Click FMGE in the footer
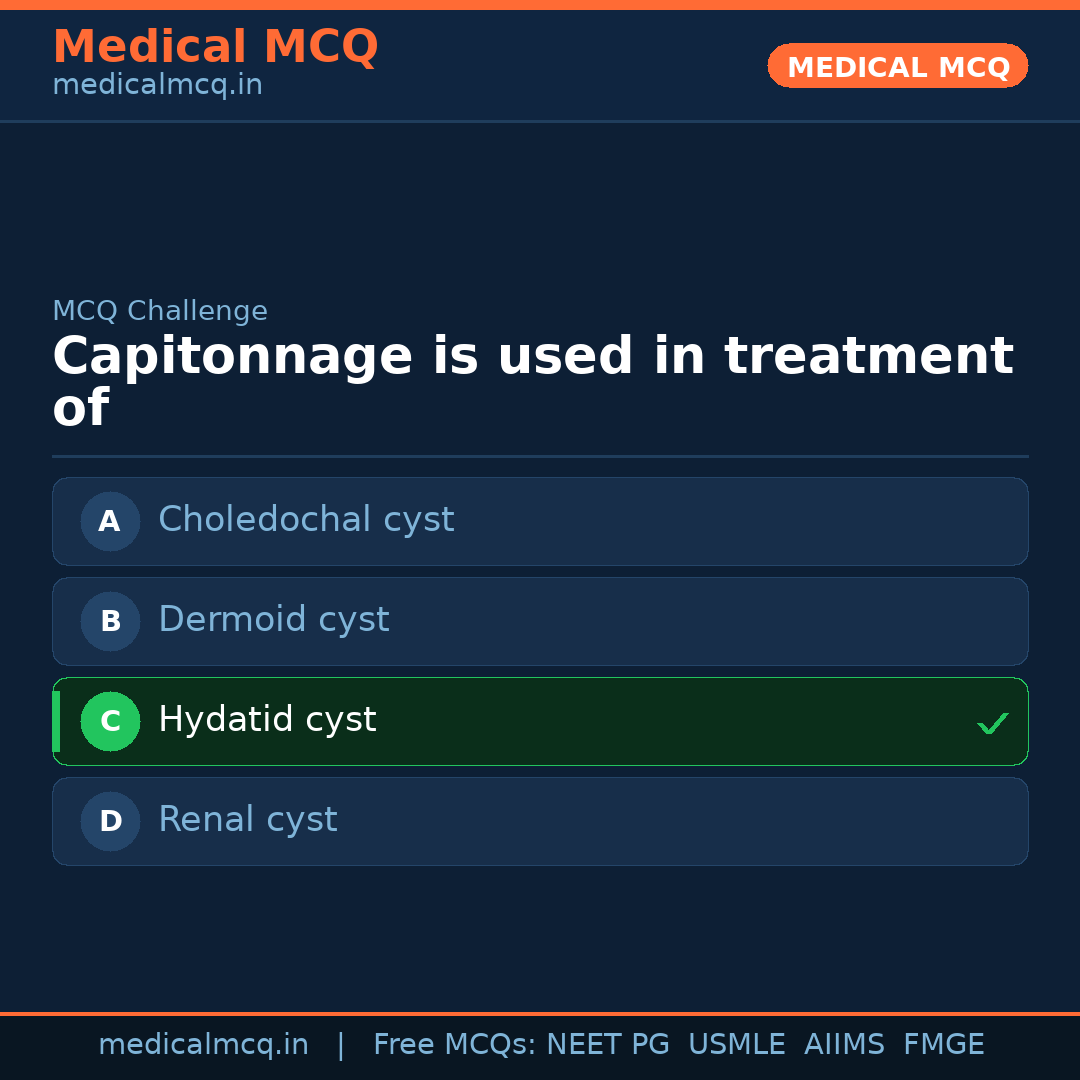Screen dimensions: 1080x1080 pyautogui.click(x=943, y=1045)
